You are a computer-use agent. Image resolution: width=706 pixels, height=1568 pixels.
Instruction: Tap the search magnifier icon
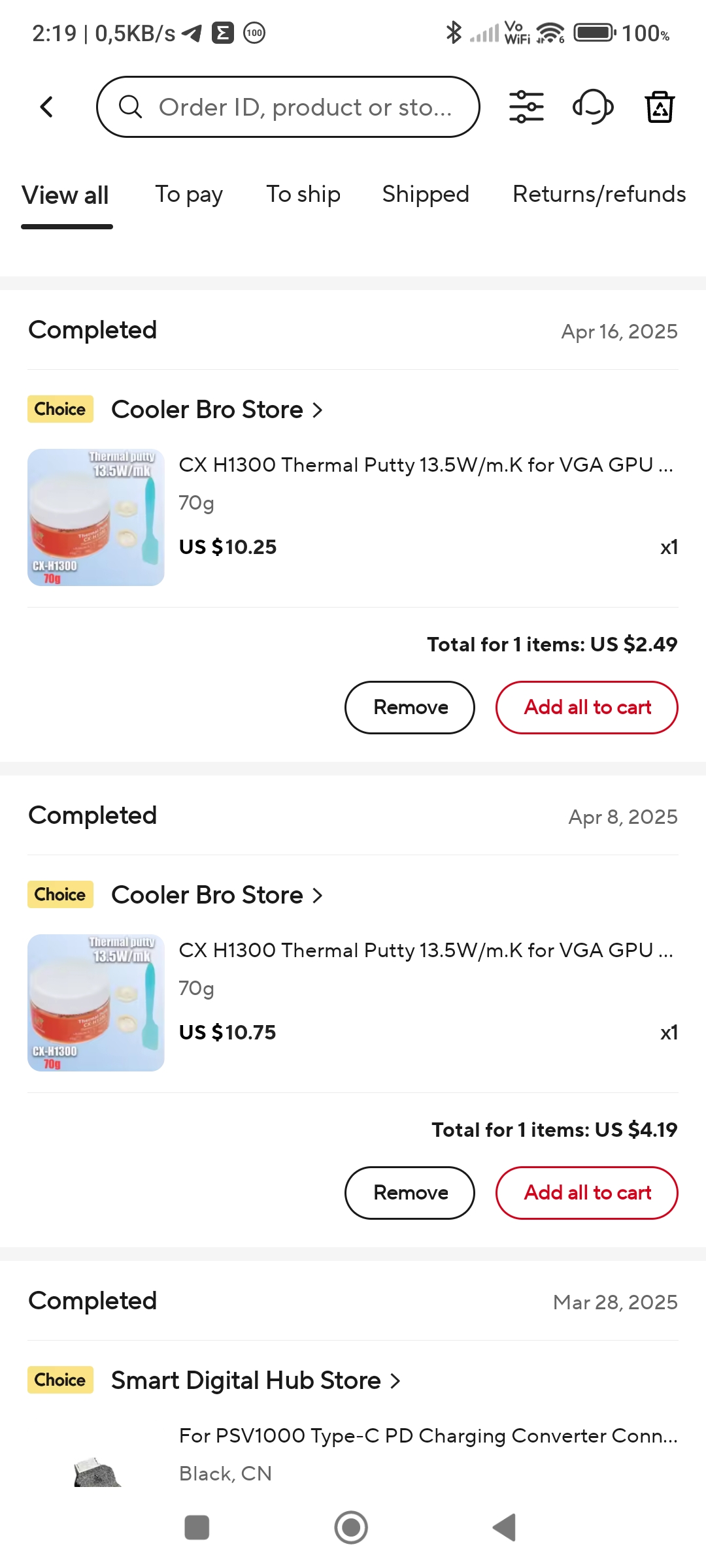[x=131, y=106]
